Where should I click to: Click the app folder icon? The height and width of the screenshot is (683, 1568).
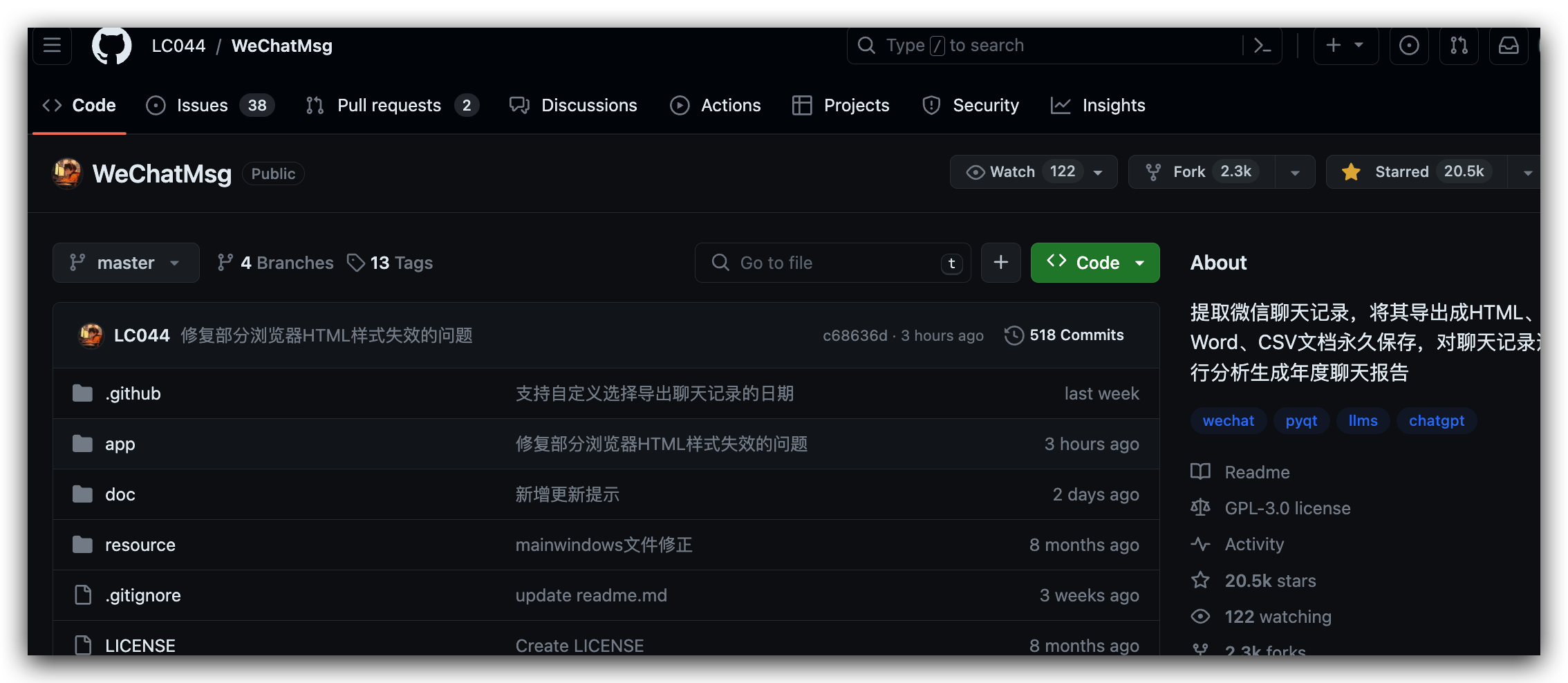click(82, 444)
